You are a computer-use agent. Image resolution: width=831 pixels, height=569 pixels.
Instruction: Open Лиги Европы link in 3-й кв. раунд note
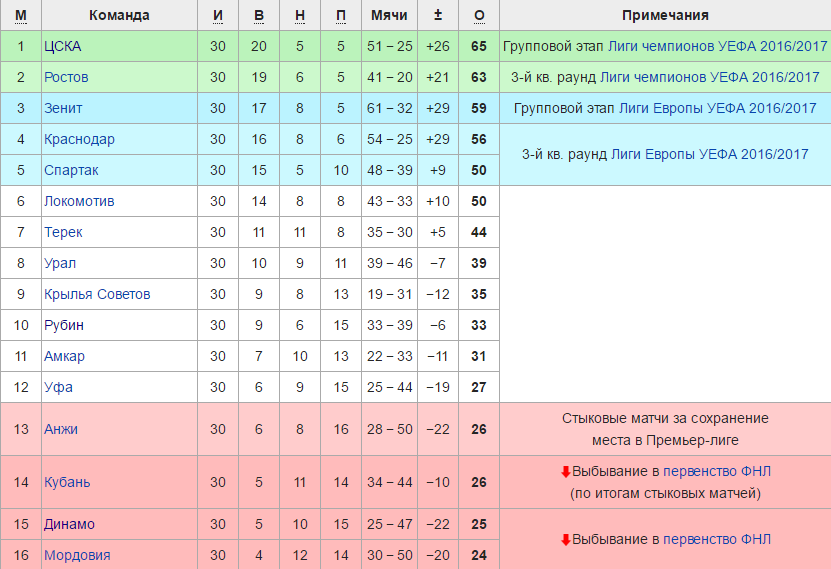point(709,154)
